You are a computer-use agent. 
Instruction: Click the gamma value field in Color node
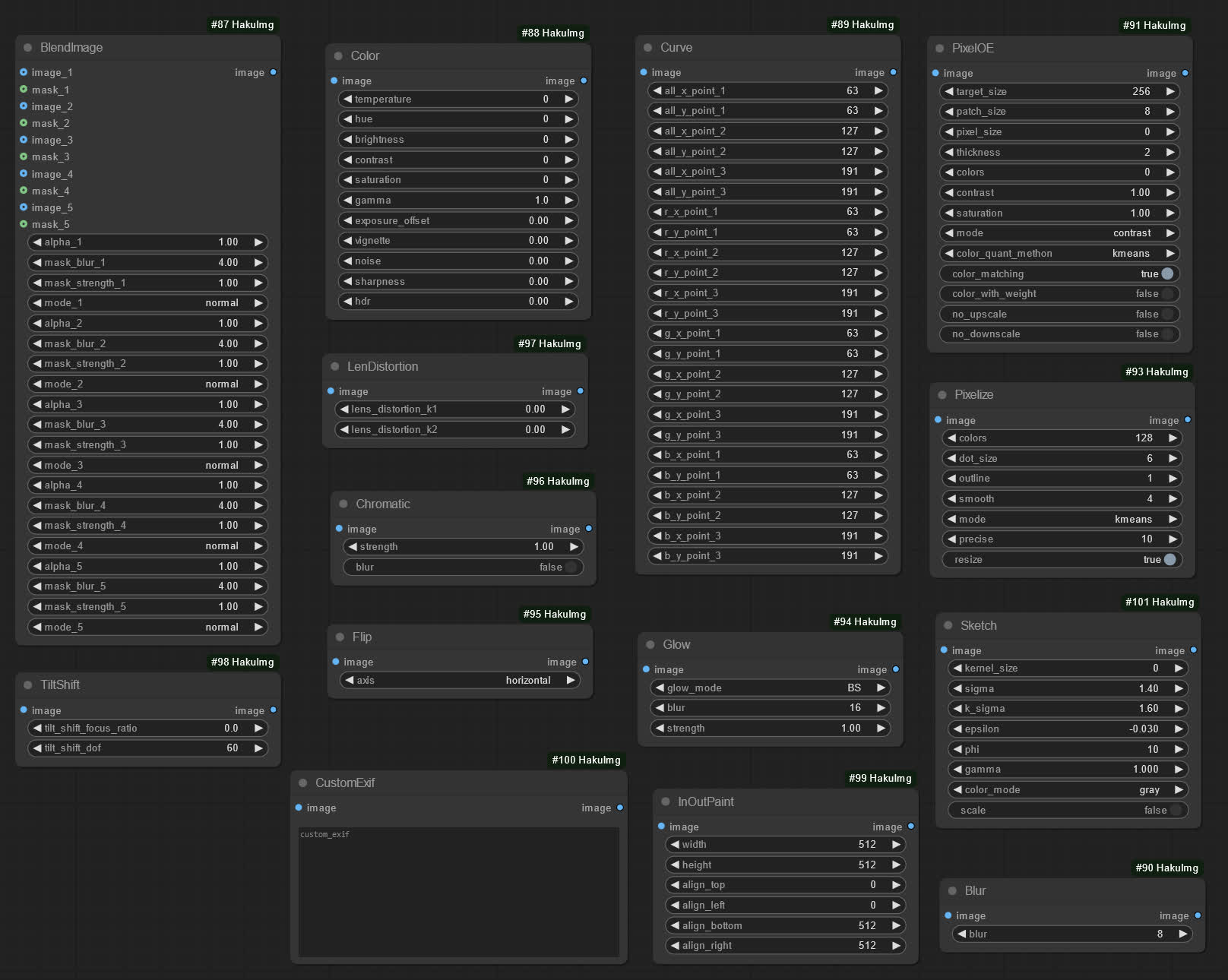tap(457, 200)
